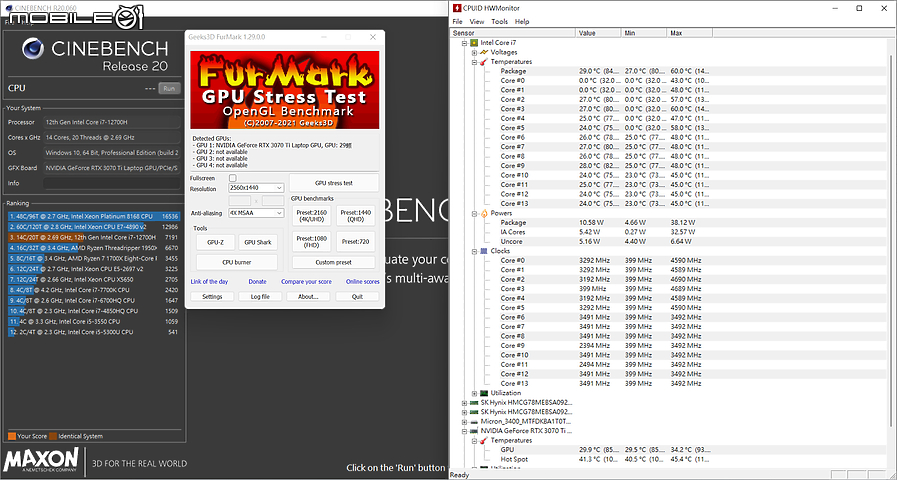Click the CPU Temperatures thermometer icon
Screen dimensions: 897x480
tap(484, 62)
